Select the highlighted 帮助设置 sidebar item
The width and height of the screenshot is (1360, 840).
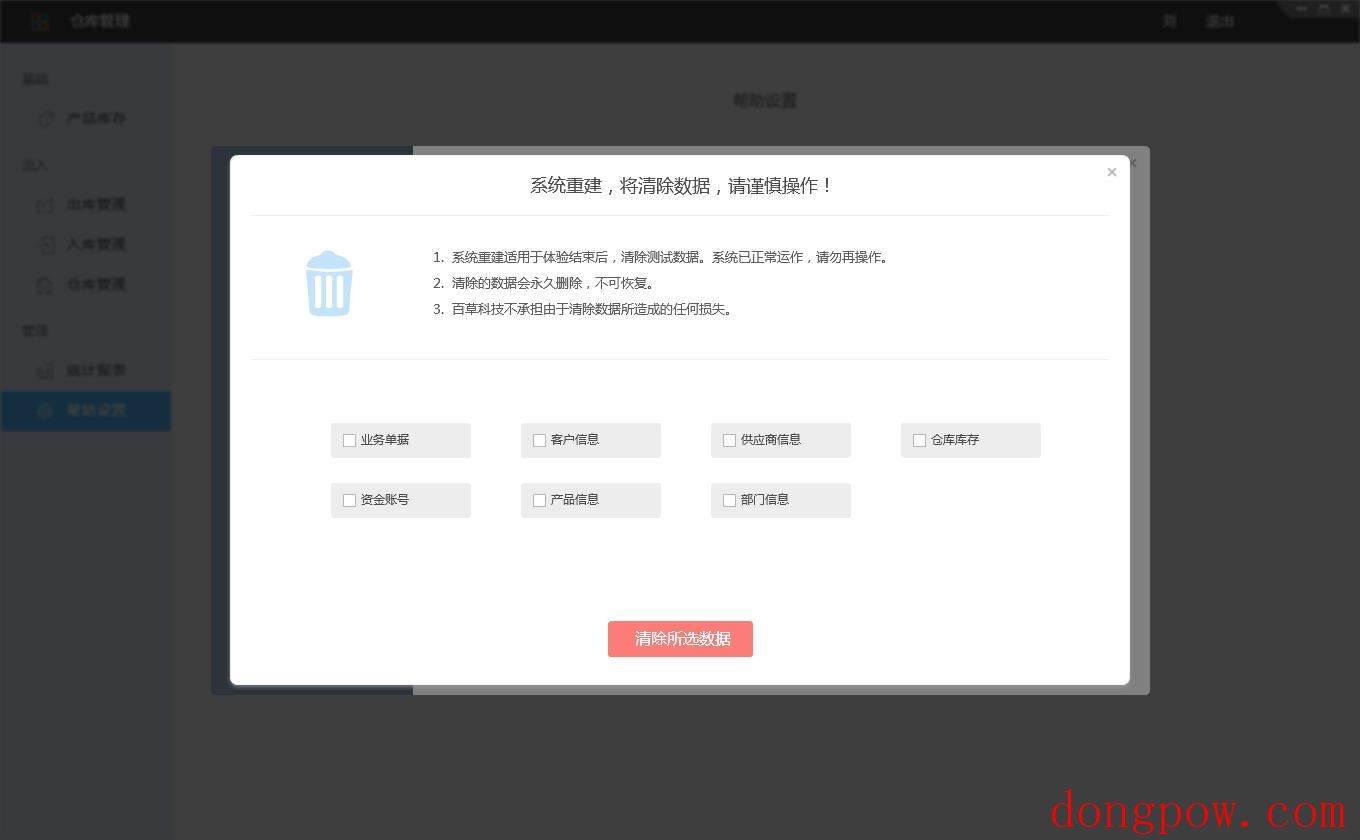(x=85, y=411)
